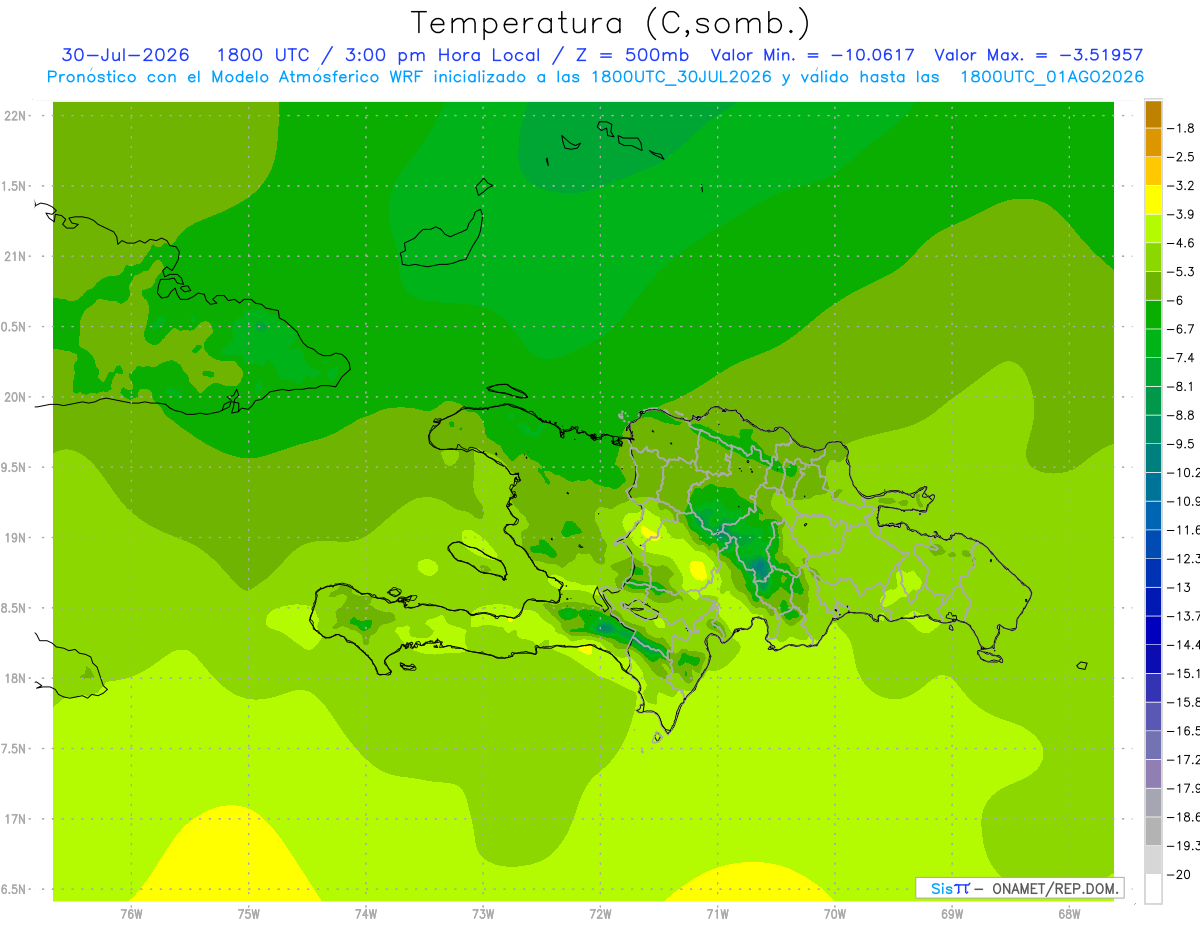Click the "-6.7" legend value
The image size is (1200, 927).
[1182, 329]
